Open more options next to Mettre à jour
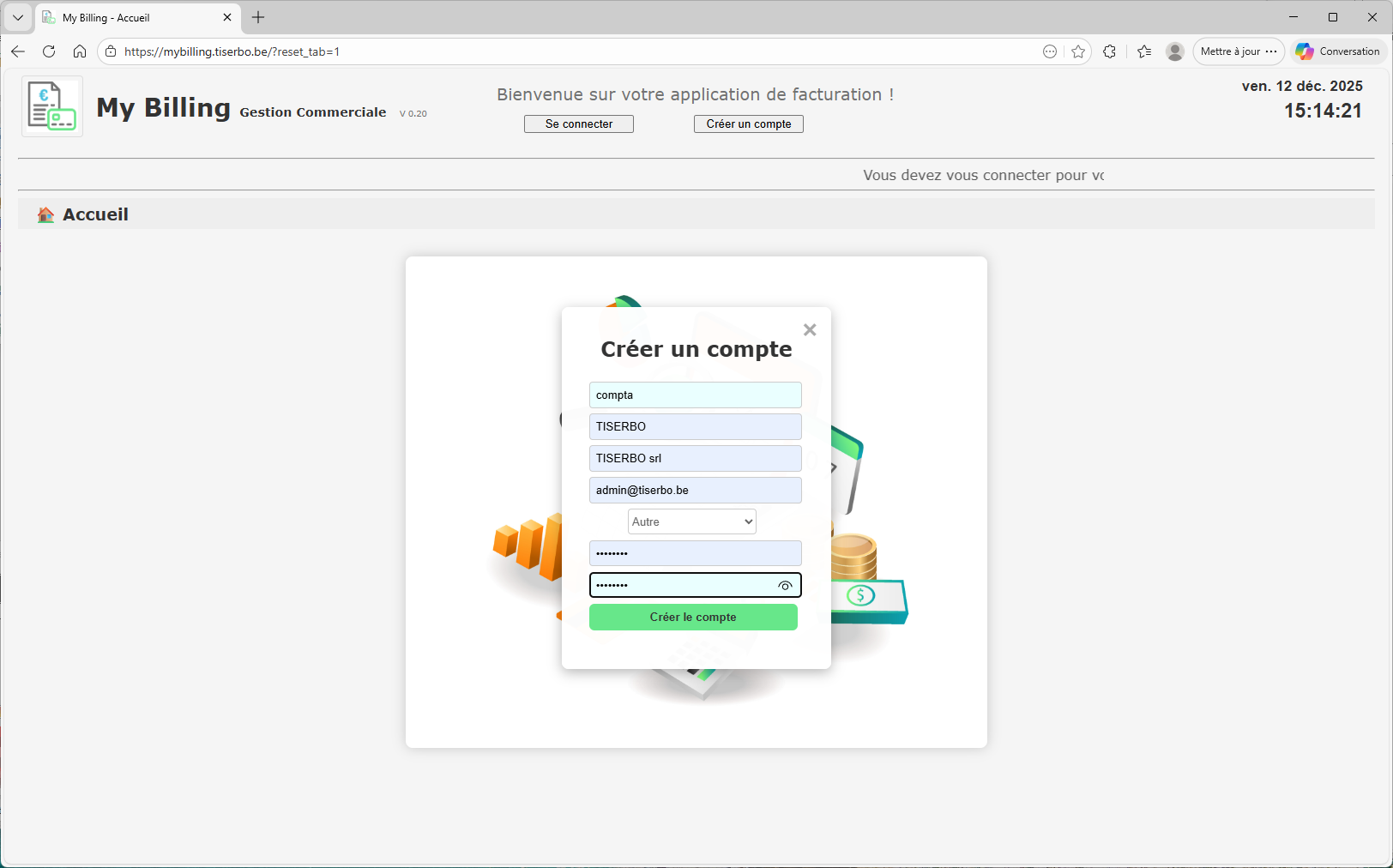1393x868 pixels. [x=1271, y=51]
